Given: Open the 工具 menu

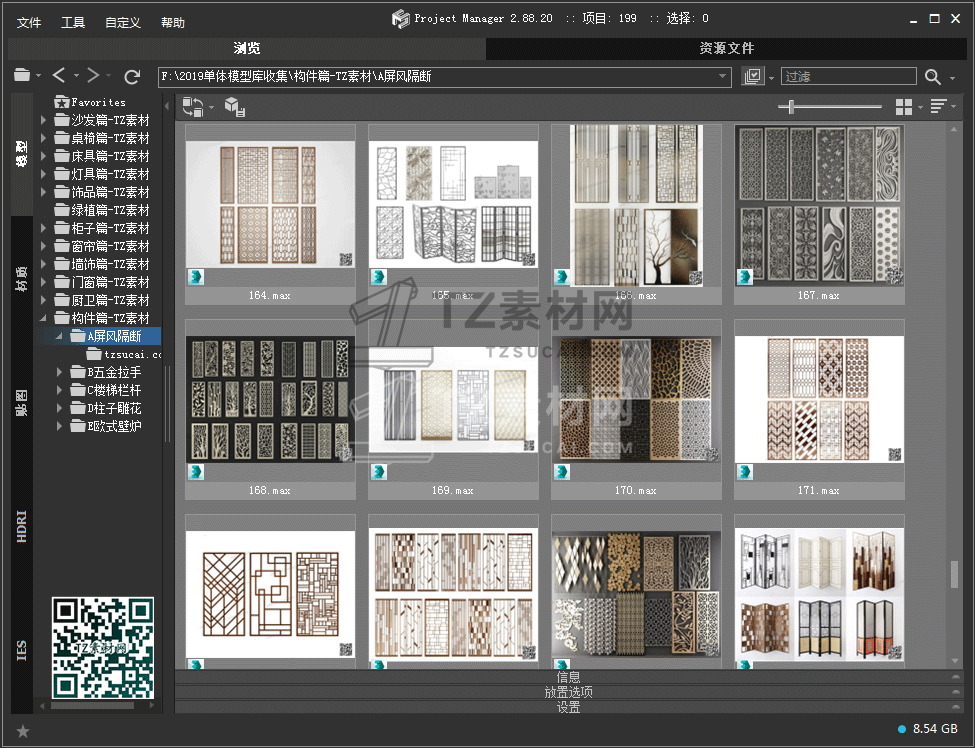Looking at the screenshot, I should (73, 23).
